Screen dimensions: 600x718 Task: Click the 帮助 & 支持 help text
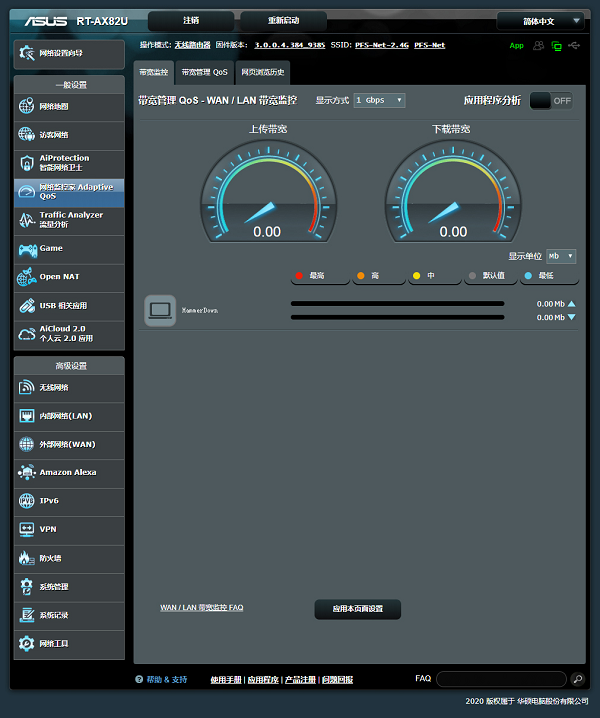coord(167,680)
